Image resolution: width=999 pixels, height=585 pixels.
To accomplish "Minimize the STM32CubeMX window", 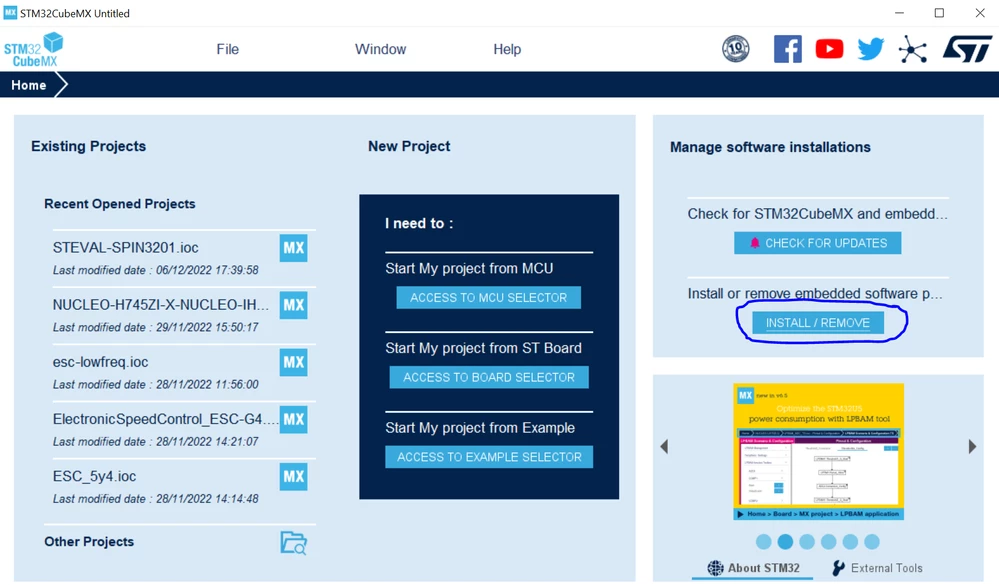I will (x=899, y=13).
